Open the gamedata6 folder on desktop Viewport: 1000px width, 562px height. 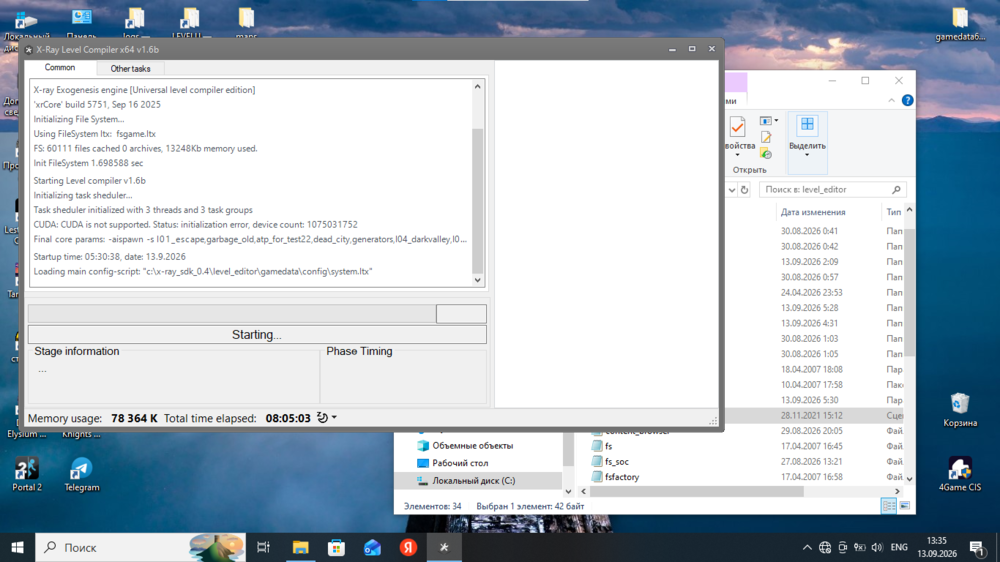(960, 24)
